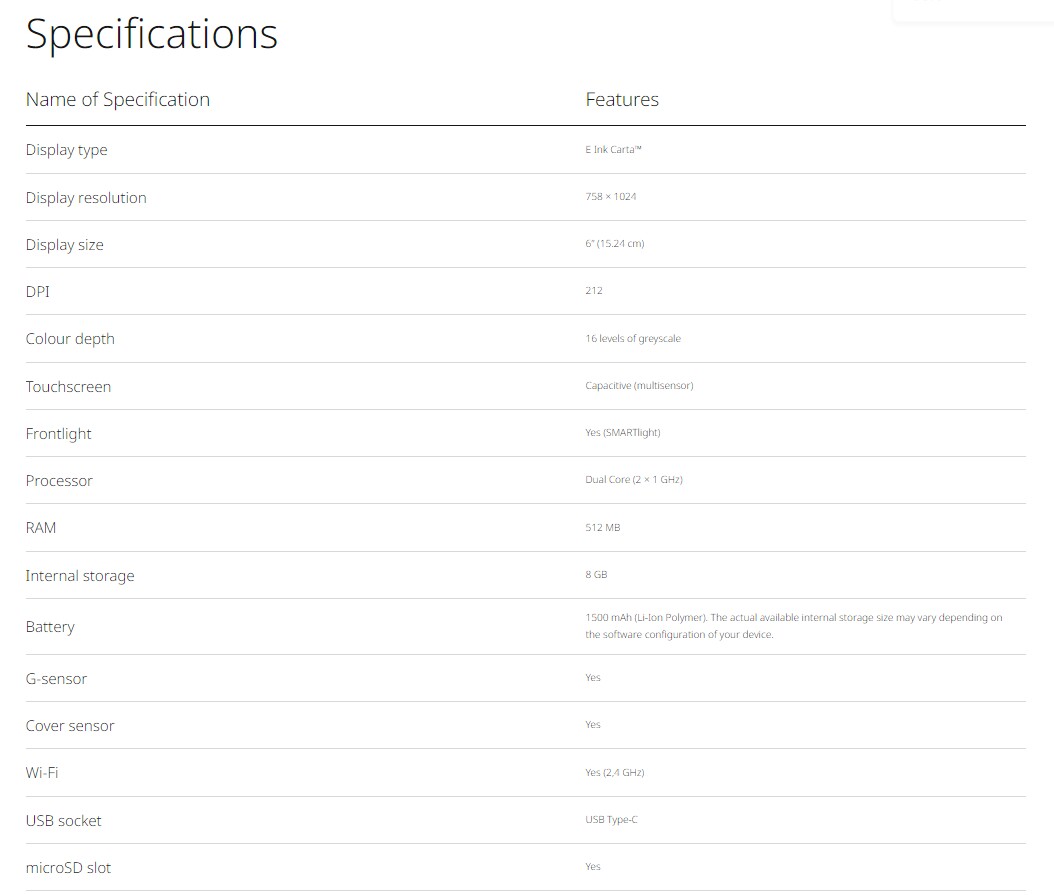Screen dimensions: 1054x895
Task: Click the "Features" column header
Action: pos(622,99)
